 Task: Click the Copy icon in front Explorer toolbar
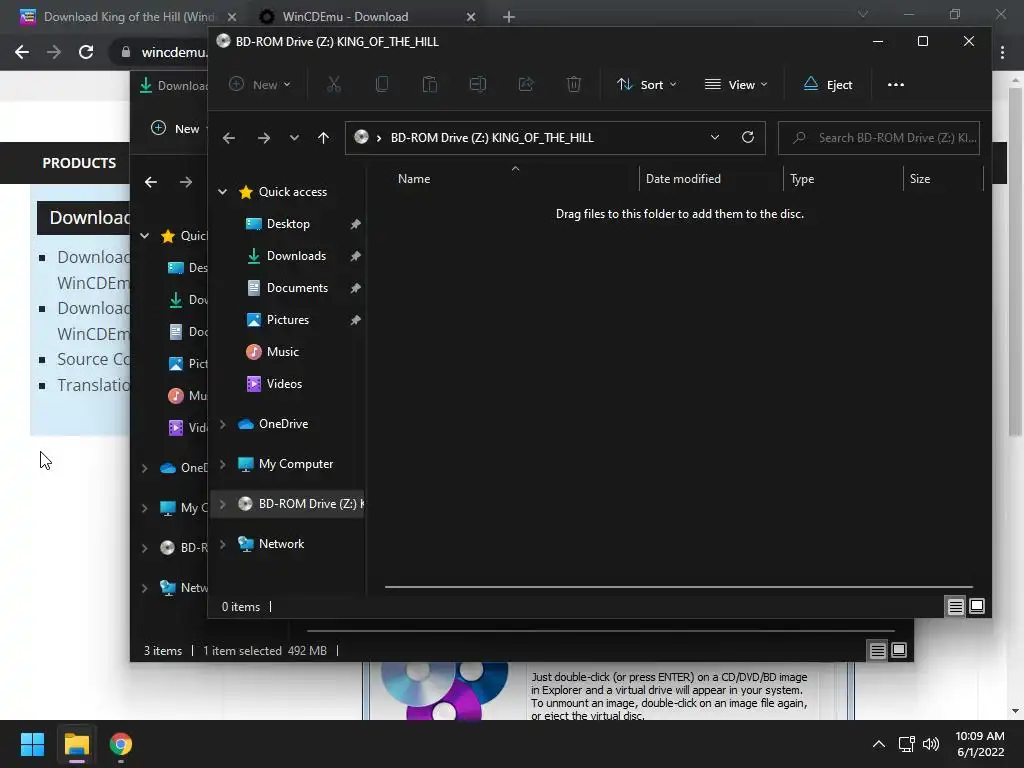382,84
